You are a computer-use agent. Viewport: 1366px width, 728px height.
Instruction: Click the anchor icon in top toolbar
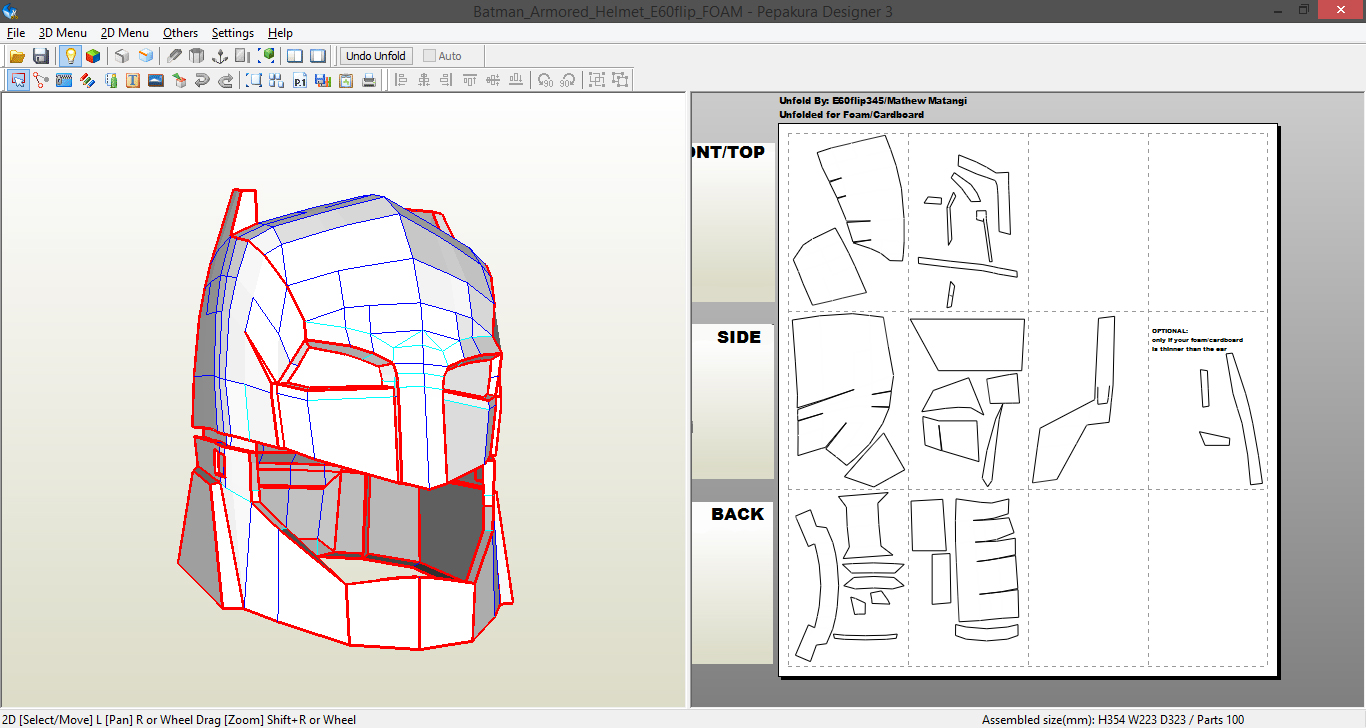tap(221, 56)
